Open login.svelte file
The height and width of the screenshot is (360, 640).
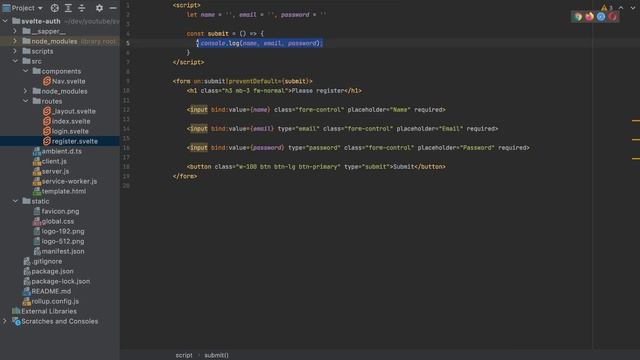coord(70,131)
